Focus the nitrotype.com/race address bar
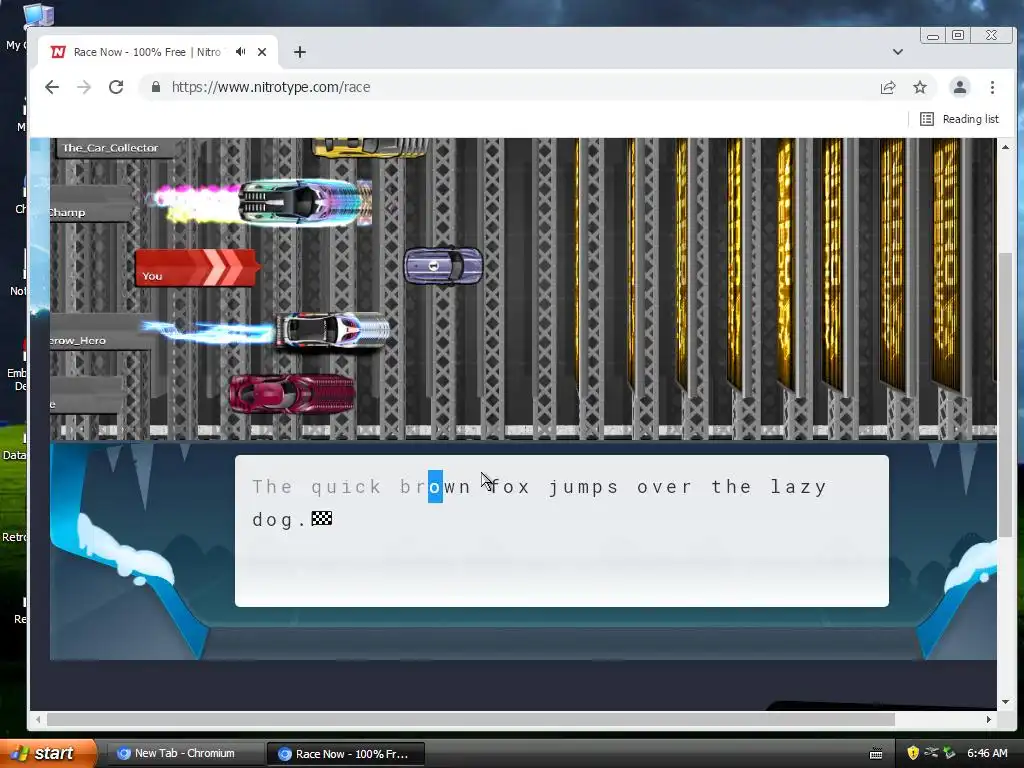Screen dimensions: 1024x768 coord(509,87)
